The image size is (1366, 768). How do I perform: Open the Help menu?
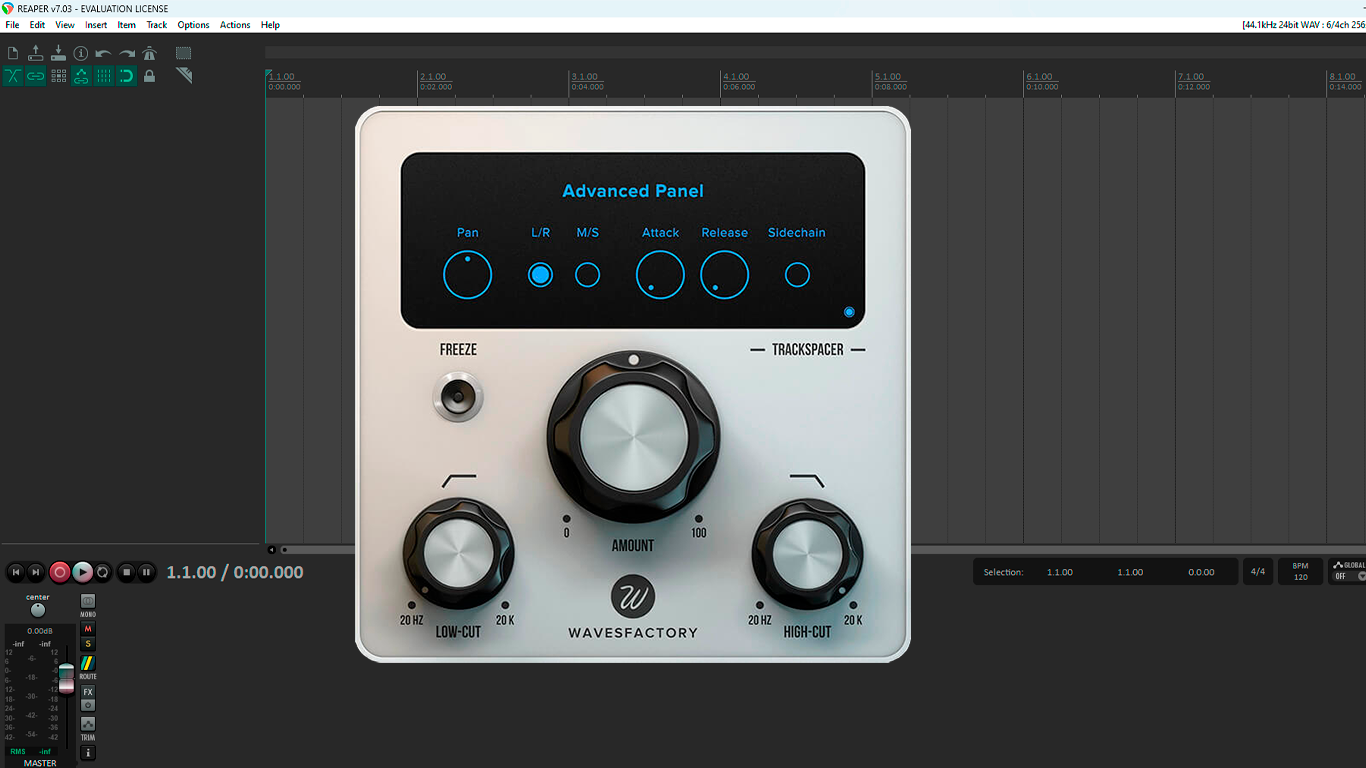pyautogui.click(x=270, y=25)
